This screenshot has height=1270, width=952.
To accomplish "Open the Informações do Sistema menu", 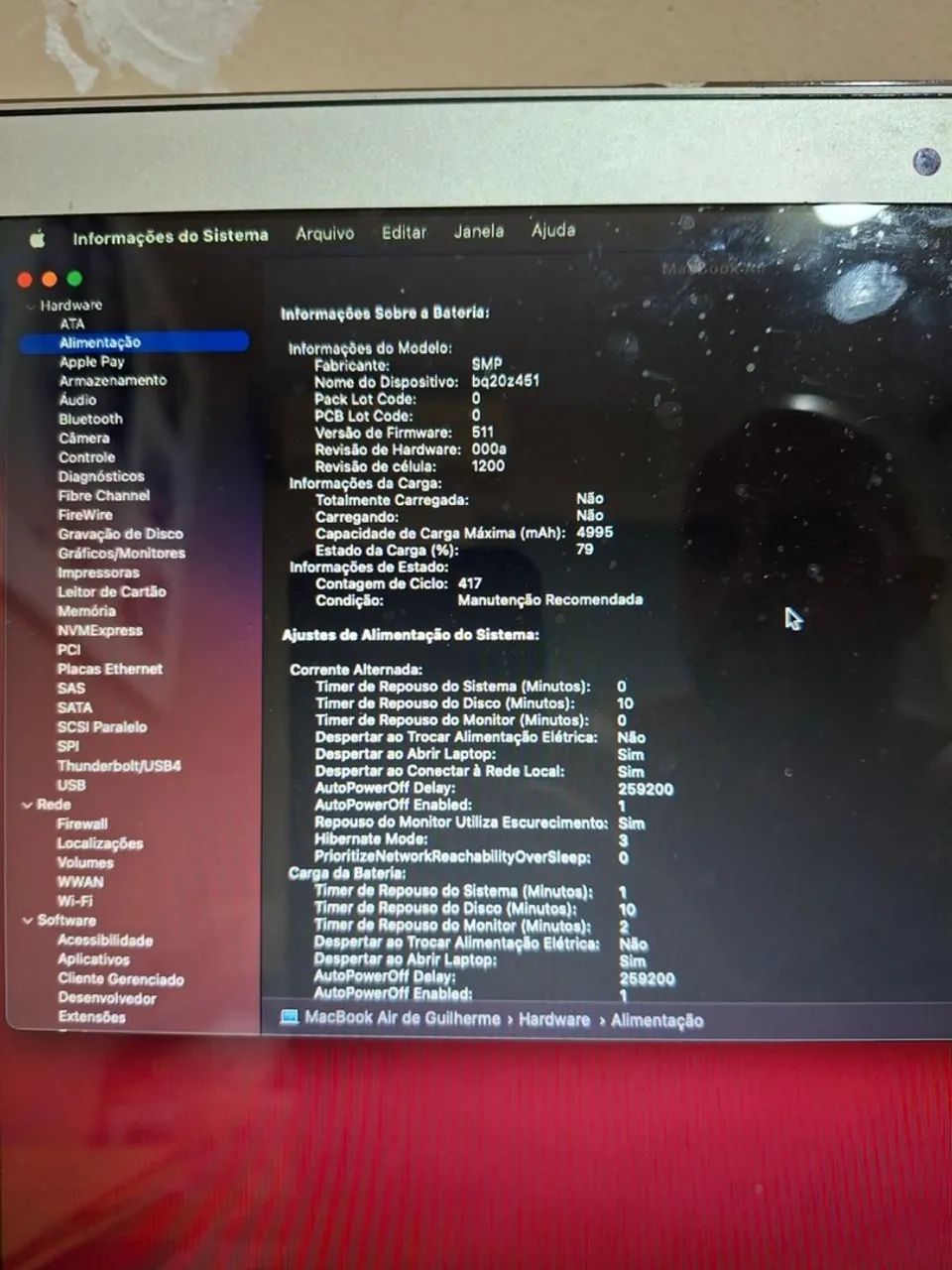I will tap(171, 236).
